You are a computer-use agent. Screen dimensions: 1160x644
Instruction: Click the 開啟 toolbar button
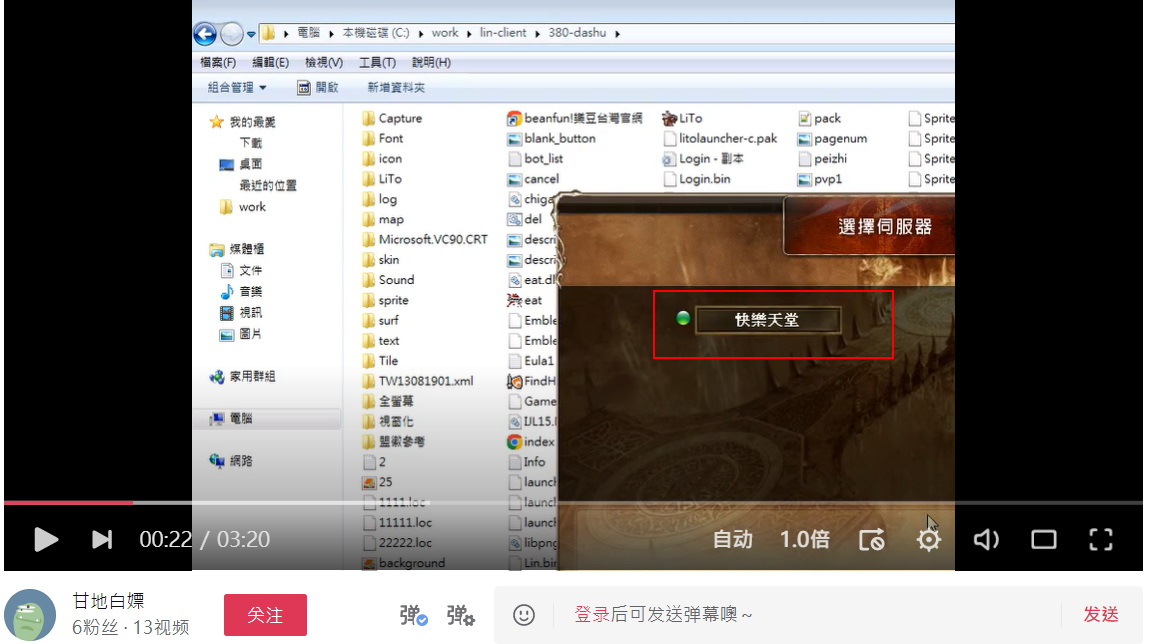pyautogui.click(x=318, y=87)
